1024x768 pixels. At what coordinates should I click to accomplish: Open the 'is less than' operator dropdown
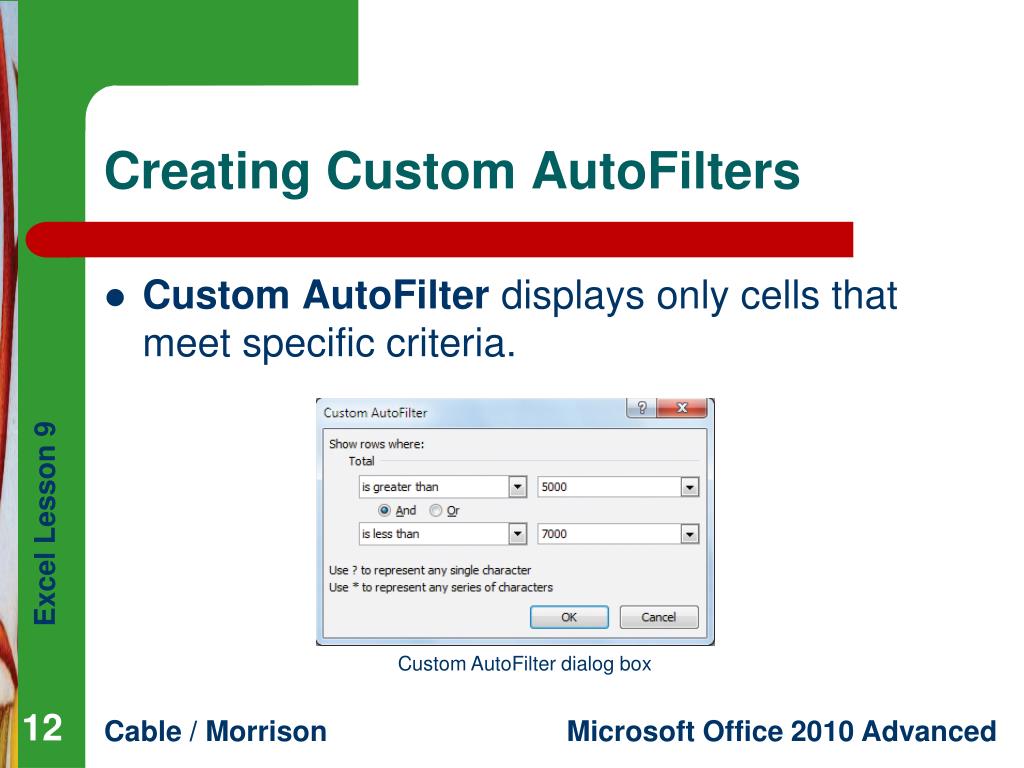[517, 534]
